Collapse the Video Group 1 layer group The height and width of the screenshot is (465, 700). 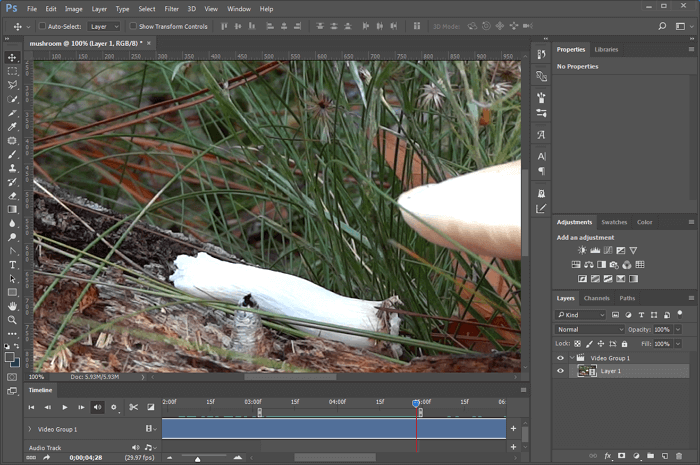(572, 357)
